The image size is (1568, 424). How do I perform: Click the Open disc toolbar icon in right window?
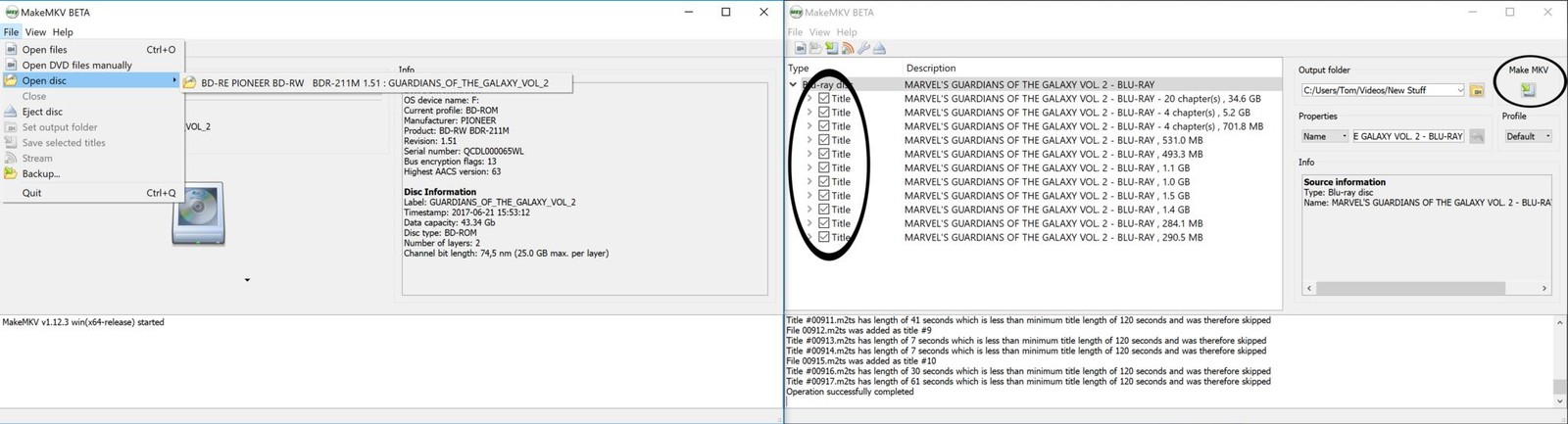(815, 48)
